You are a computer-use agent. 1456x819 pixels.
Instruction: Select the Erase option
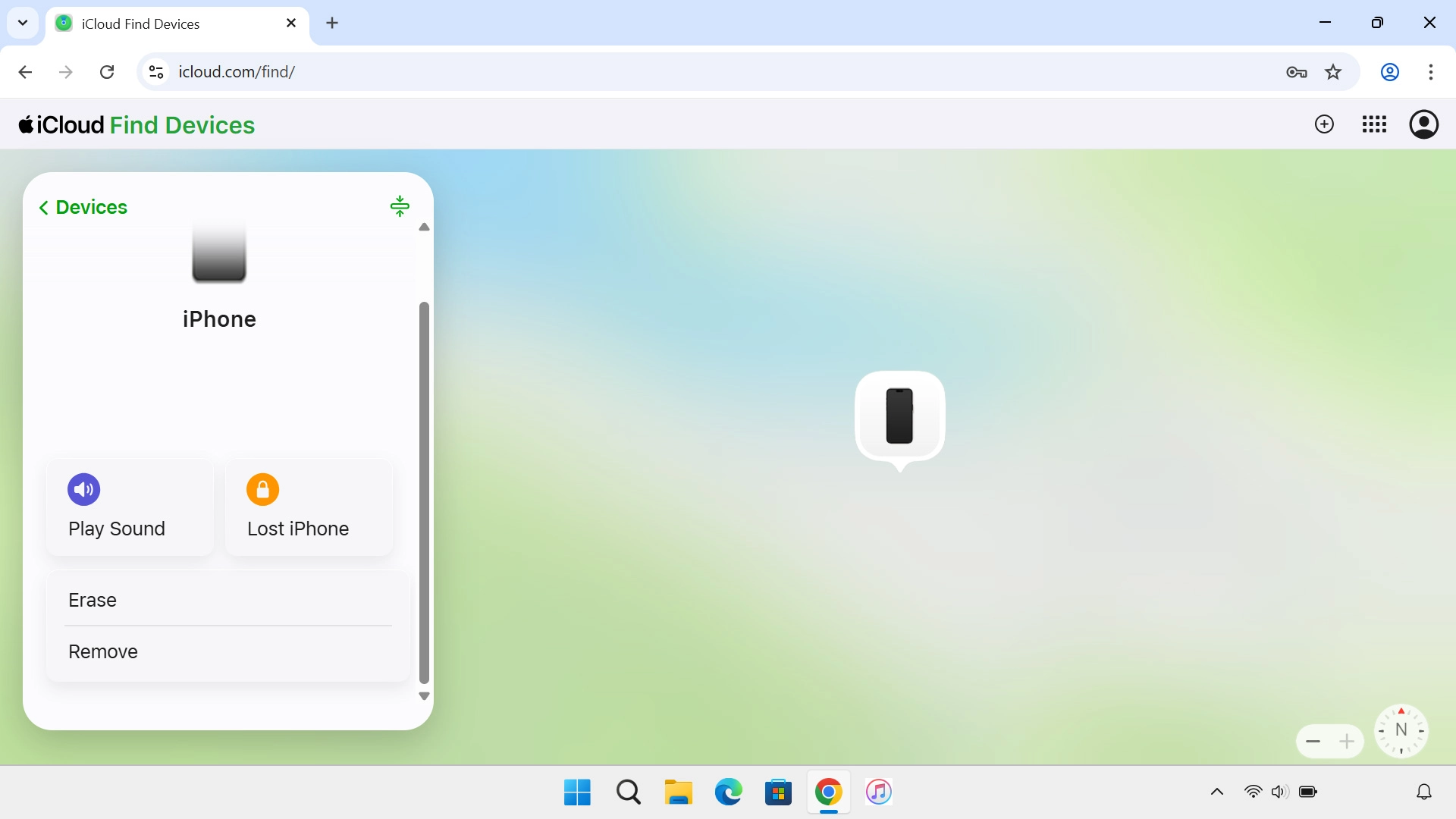coord(228,600)
